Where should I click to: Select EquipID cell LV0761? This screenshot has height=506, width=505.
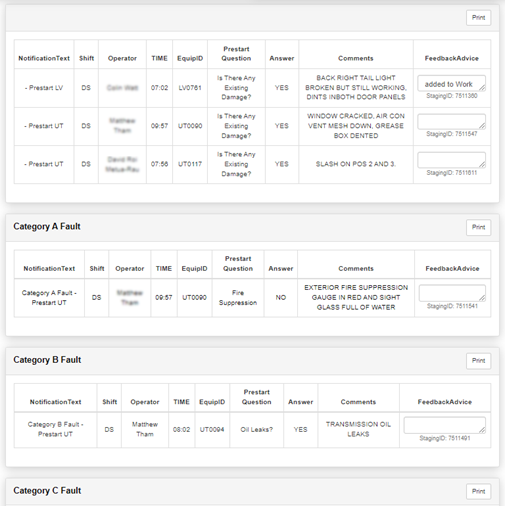click(x=190, y=88)
